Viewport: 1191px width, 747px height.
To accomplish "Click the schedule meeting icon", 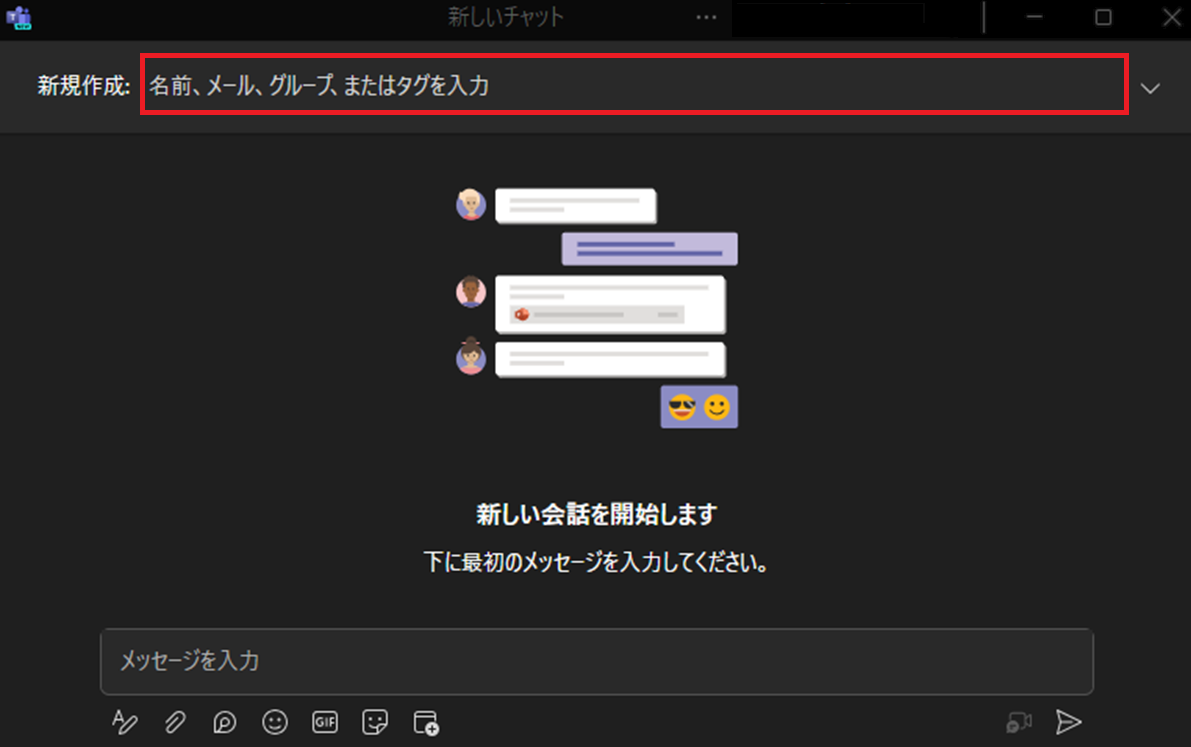I will (426, 723).
